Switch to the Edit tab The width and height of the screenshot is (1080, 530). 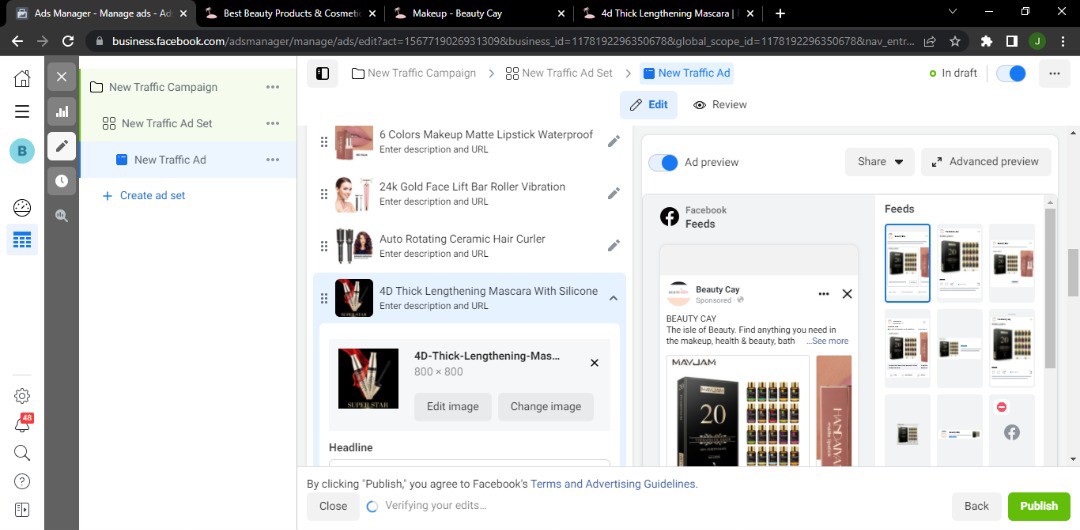click(x=648, y=105)
